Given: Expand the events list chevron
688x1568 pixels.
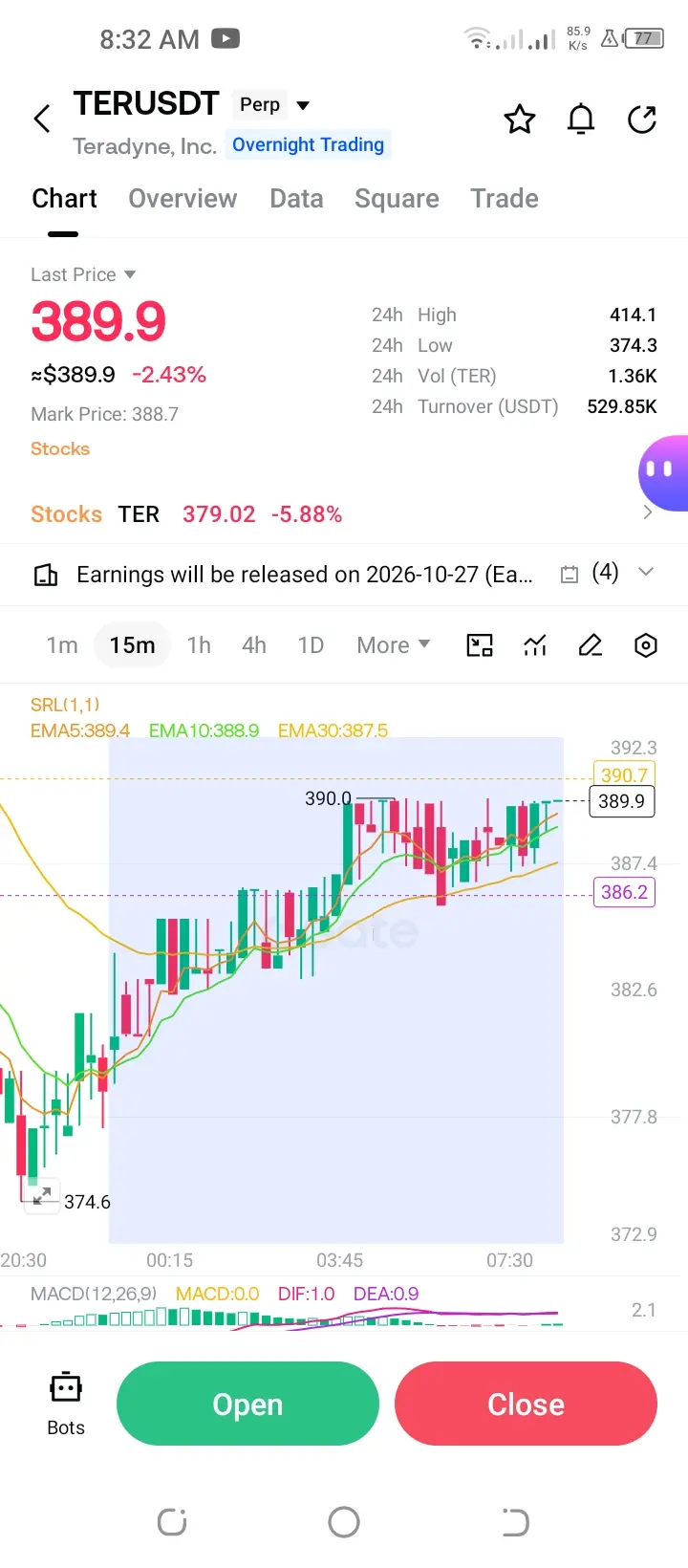Looking at the screenshot, I should point(646,572).
